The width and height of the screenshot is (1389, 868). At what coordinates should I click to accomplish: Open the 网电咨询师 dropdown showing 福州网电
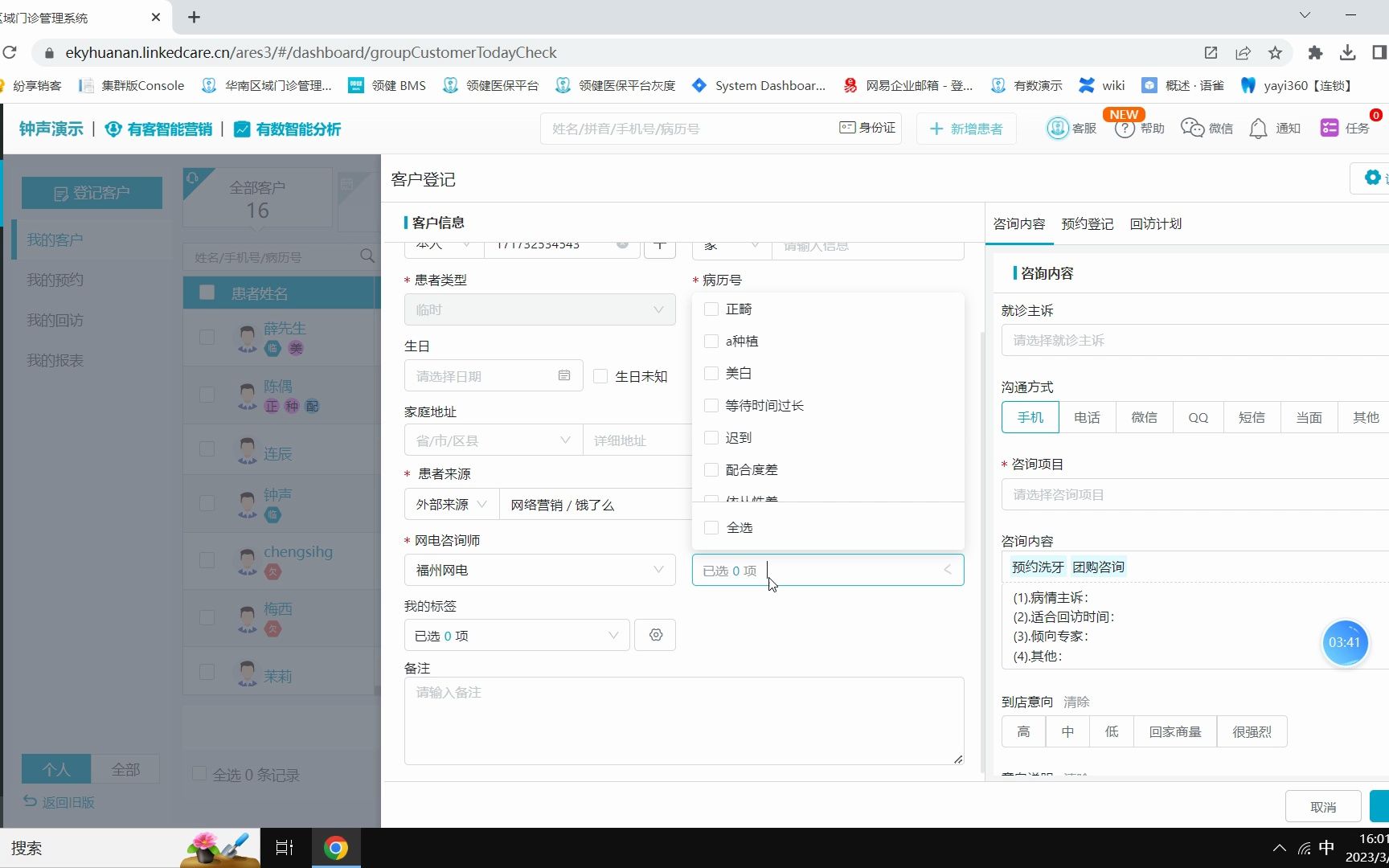point(539,570)
